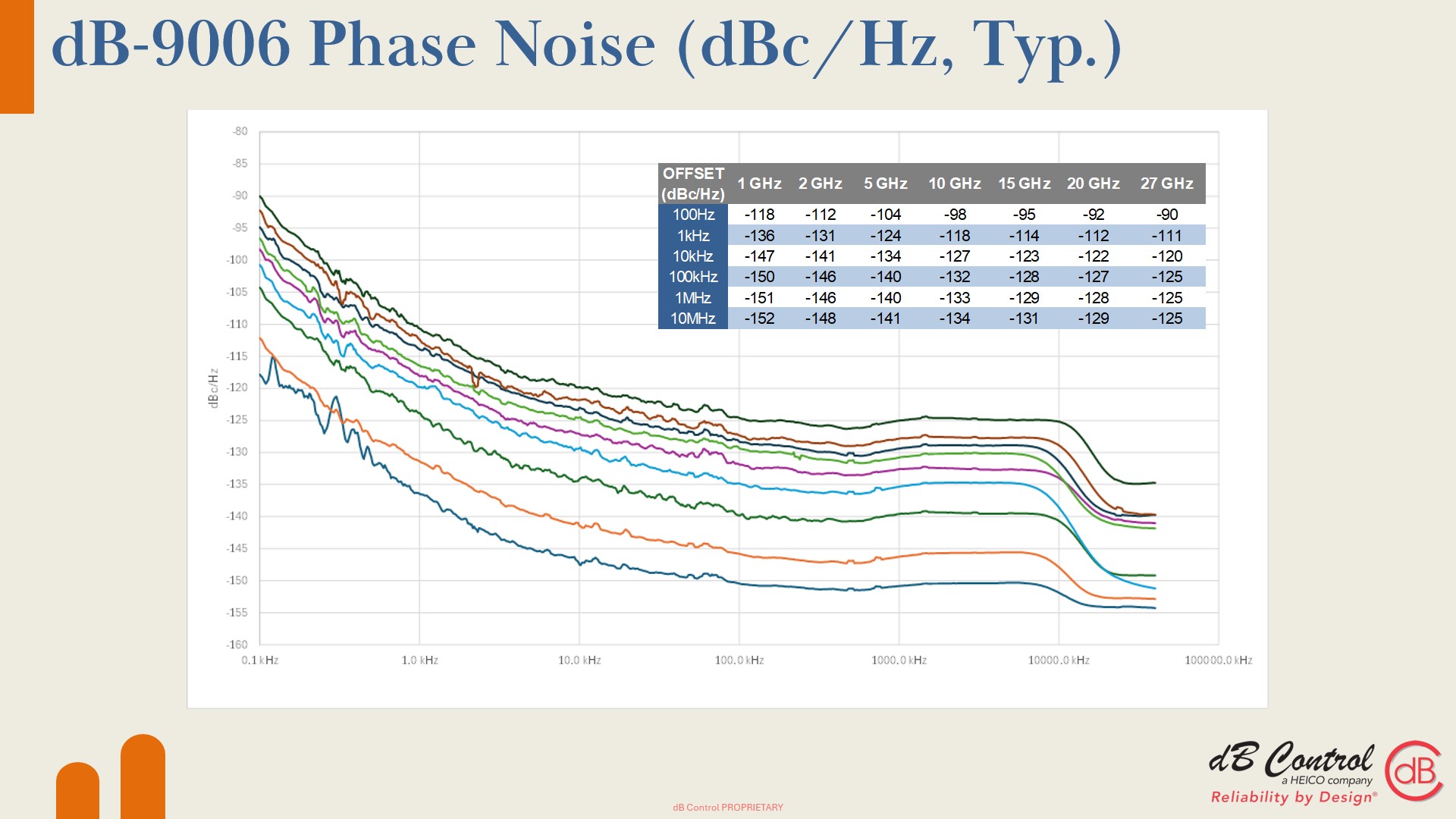Viewport: 1456px width, 819px height.
Task: Click the '1 GHz' column header
Action: [759, 184]
